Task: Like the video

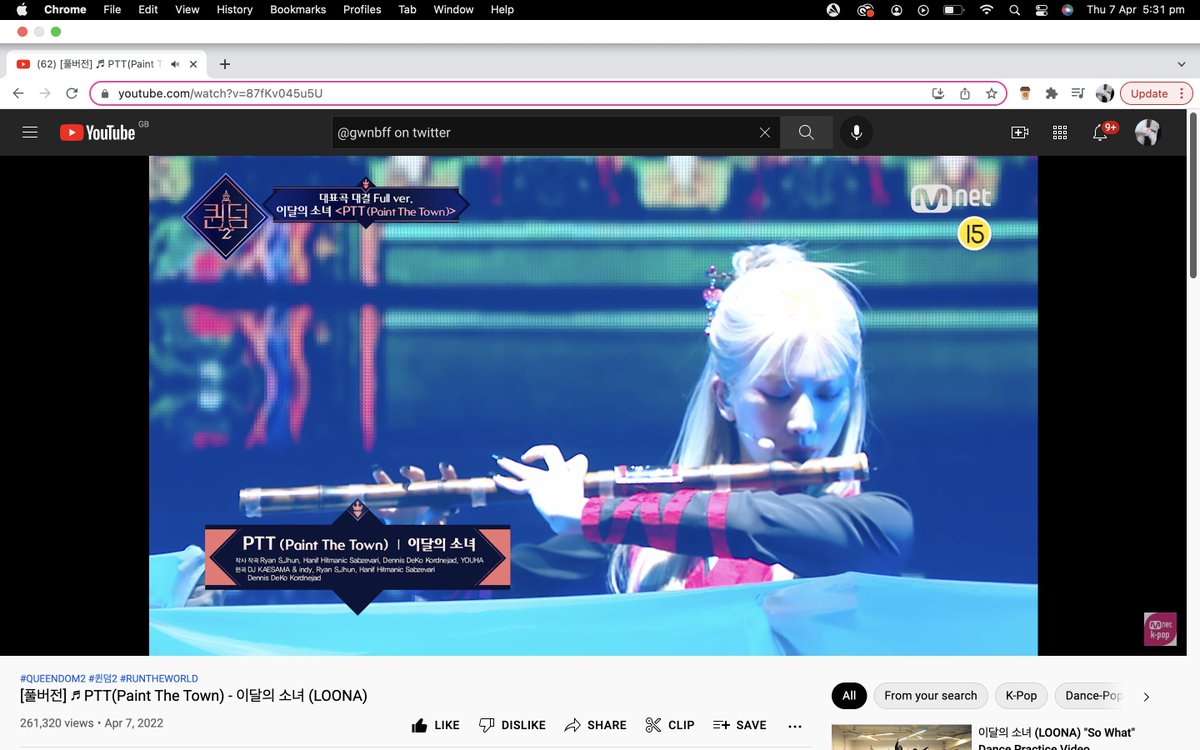Action: (436, 725)
